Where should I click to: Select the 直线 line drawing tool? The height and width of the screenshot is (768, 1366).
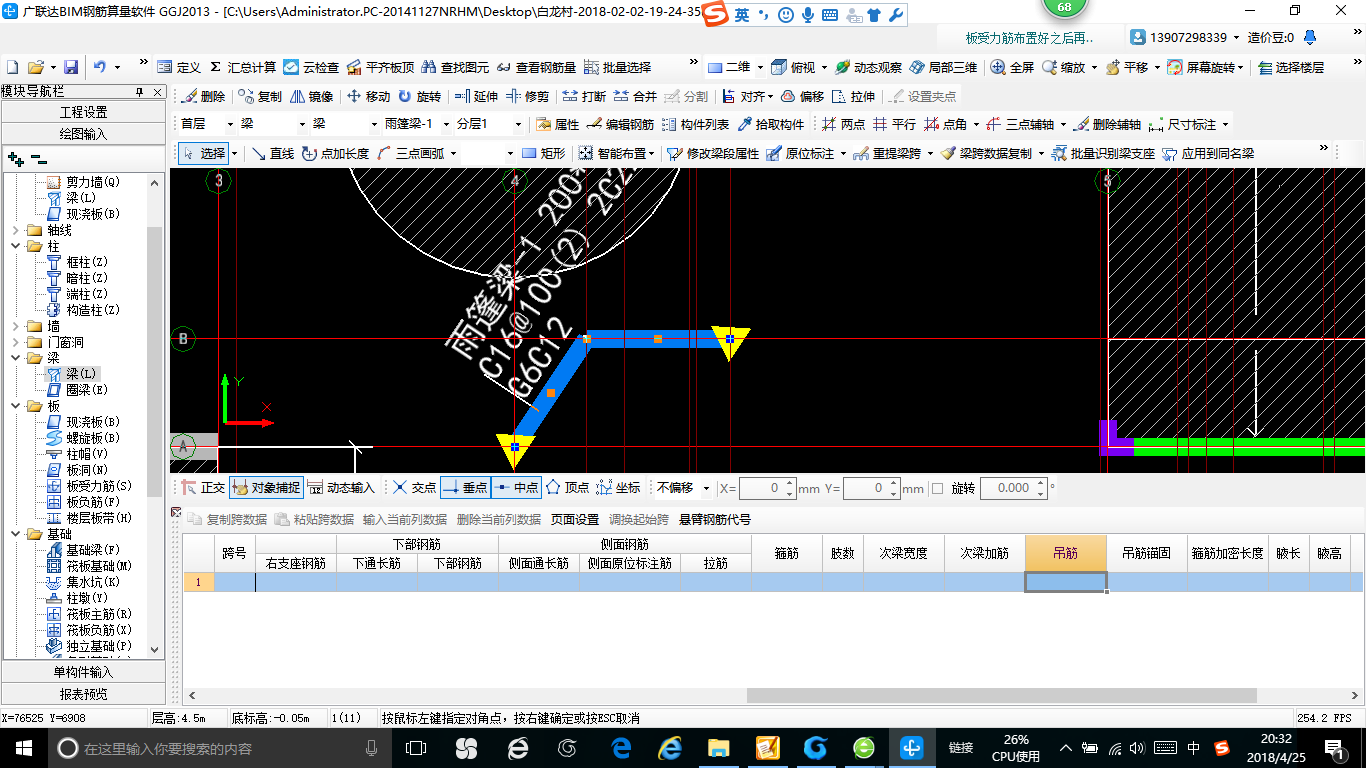(x=272, y=153)
